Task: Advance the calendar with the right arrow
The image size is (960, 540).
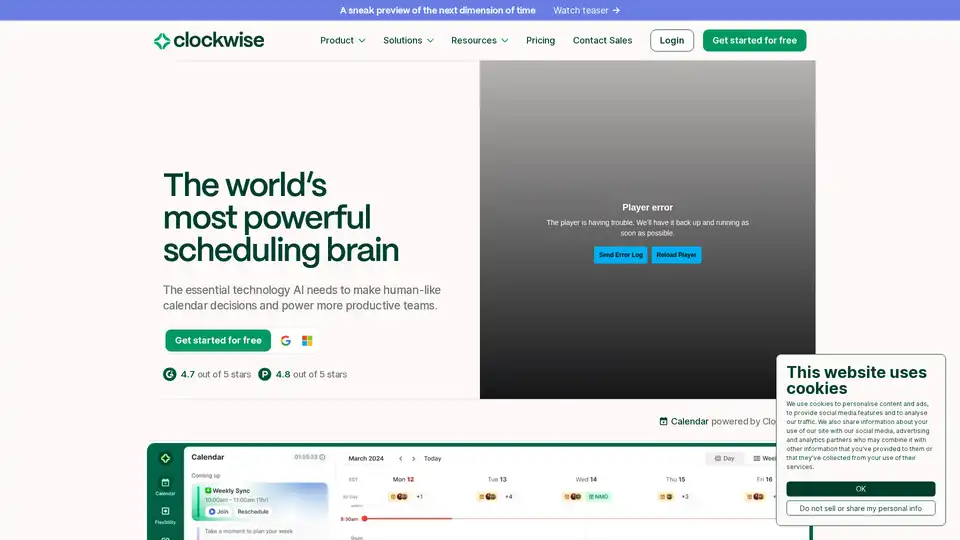Action: click(x=414, y=459)
